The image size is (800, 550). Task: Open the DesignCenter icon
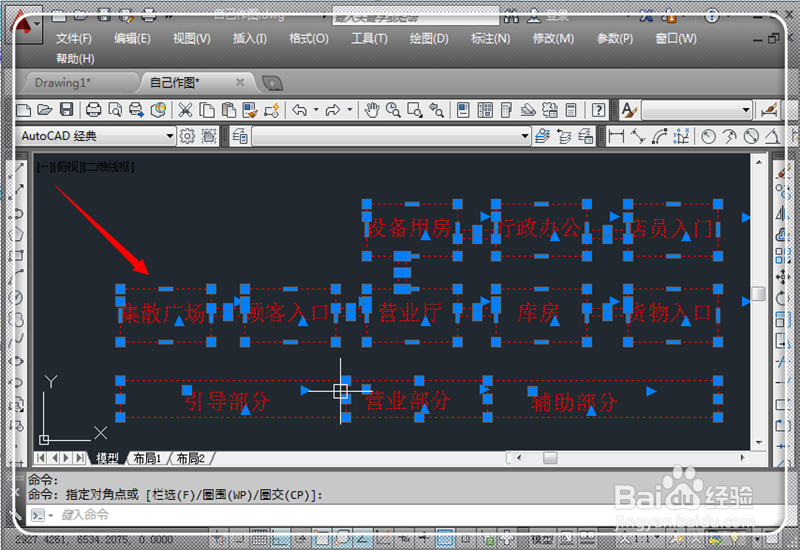[485, 110]
